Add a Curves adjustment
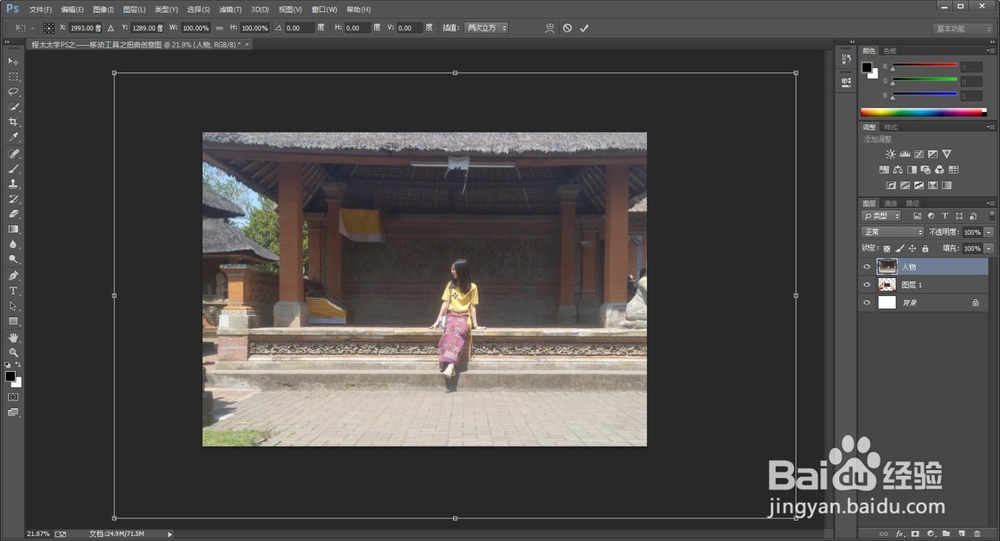The width and height of the screenshot is (1000, 541). (918, 154)
